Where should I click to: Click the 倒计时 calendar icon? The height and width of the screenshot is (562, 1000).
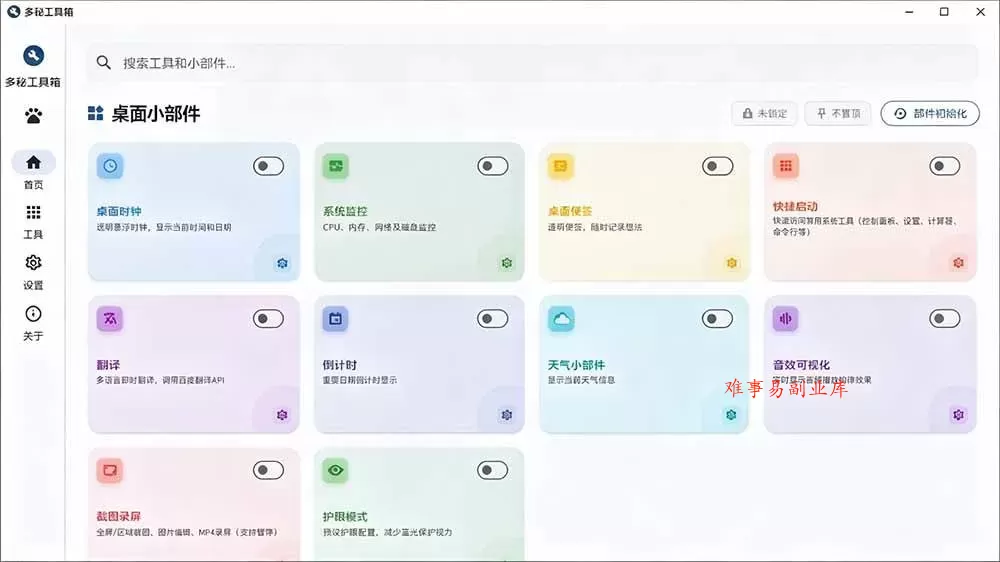(335, 318)
